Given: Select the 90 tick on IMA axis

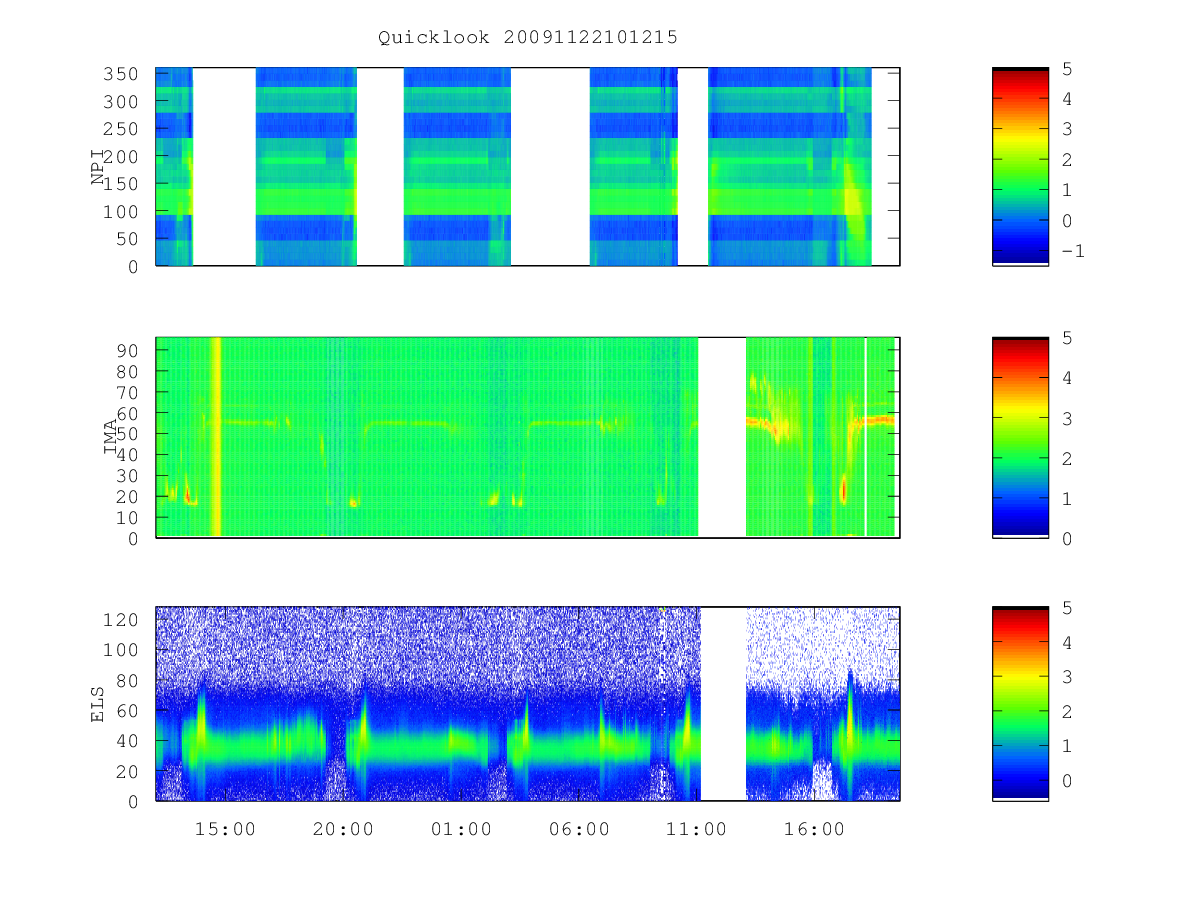Looking at the screenshot, I should [x=128, y=350].
